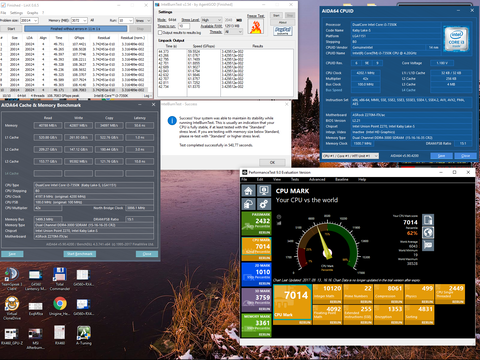Screen dimensions: 480x360
Task: Open Virtual CloneDrive desktop shortcut
Action: [x=12, y=308]
